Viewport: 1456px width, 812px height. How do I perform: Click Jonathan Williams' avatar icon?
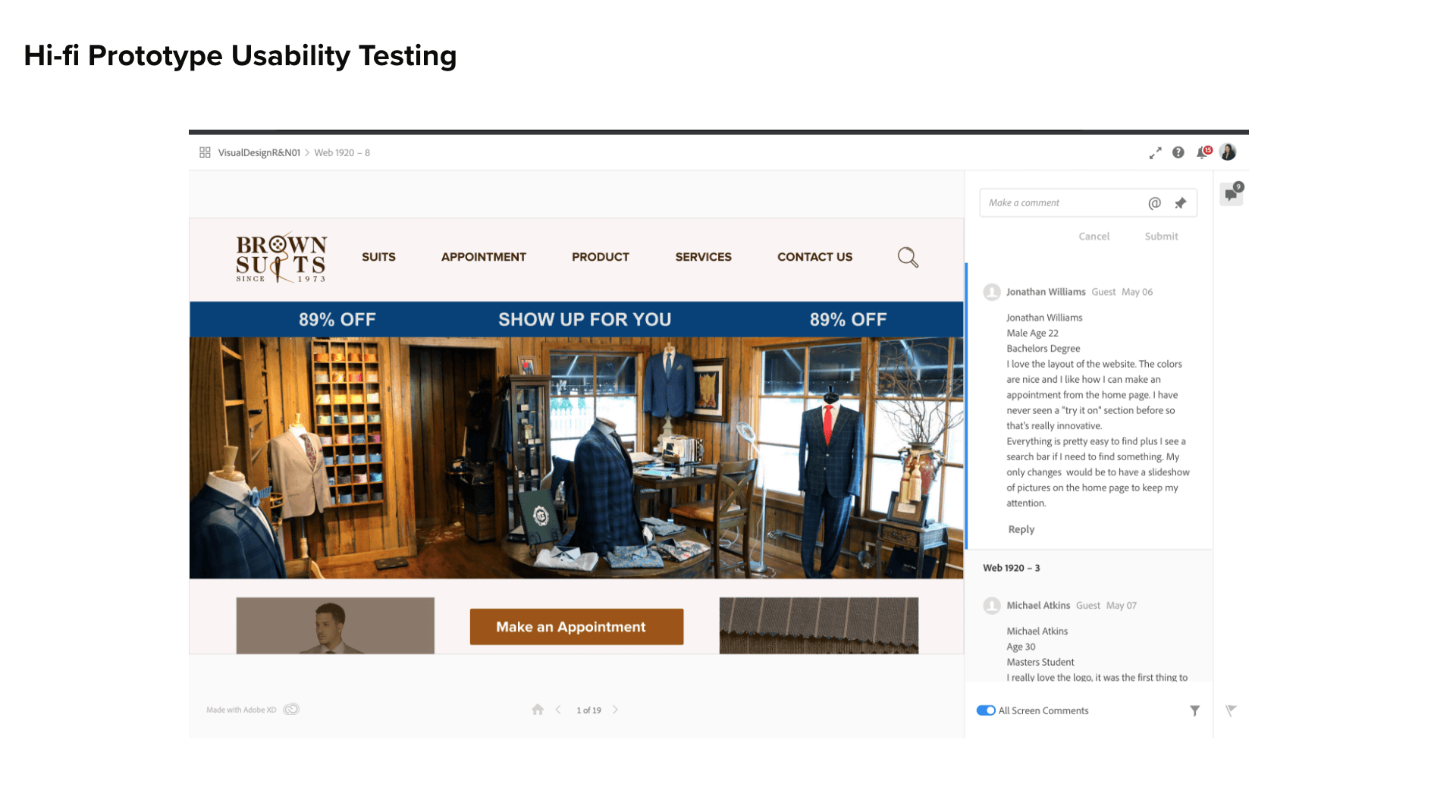pyautogui.click(x=992, y=292)
